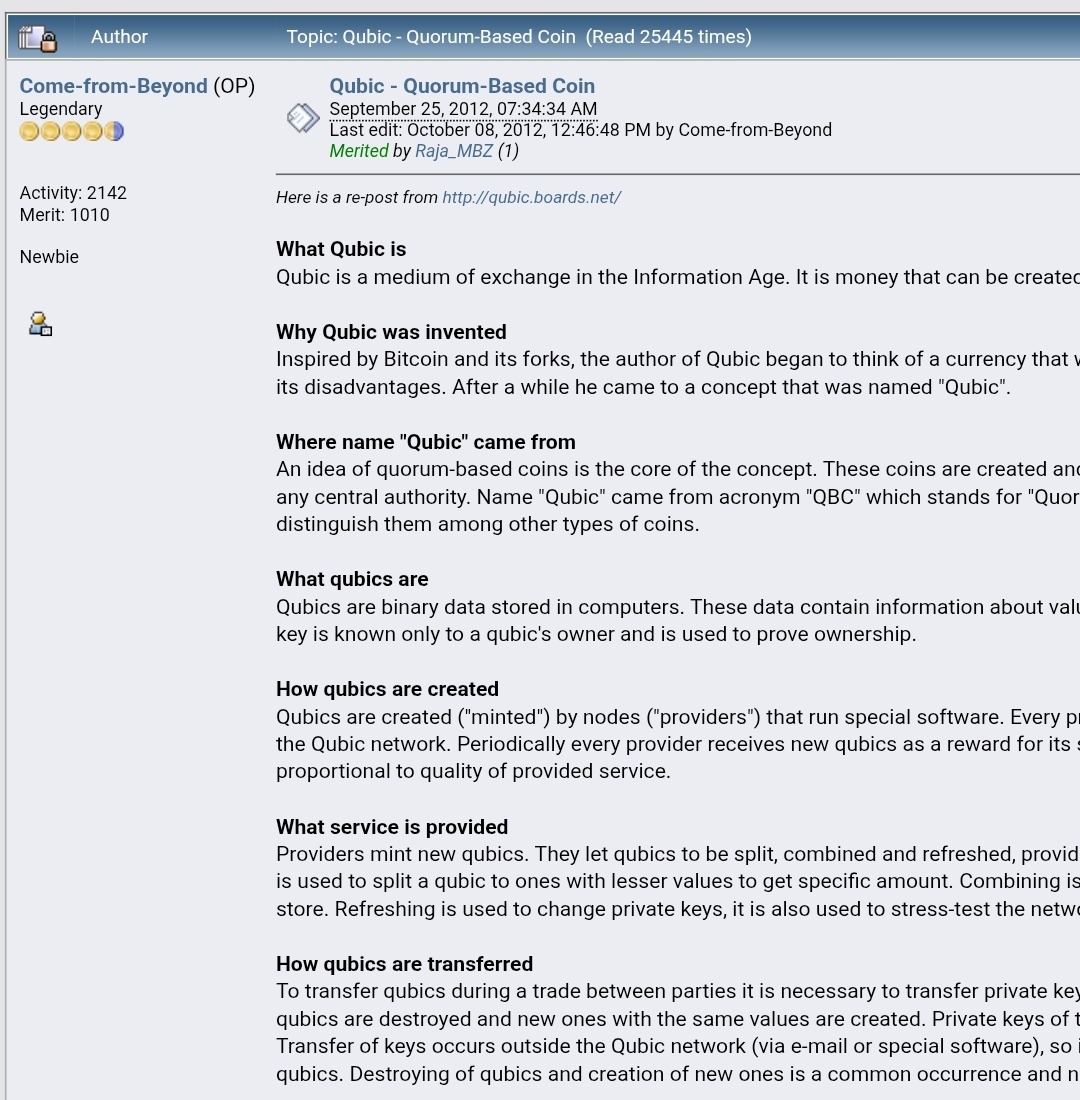Screen dimensions: 1080x1100
Task: Click the 'What service is provided' heading
Action: pyautogui.click(x=392, y=826)
